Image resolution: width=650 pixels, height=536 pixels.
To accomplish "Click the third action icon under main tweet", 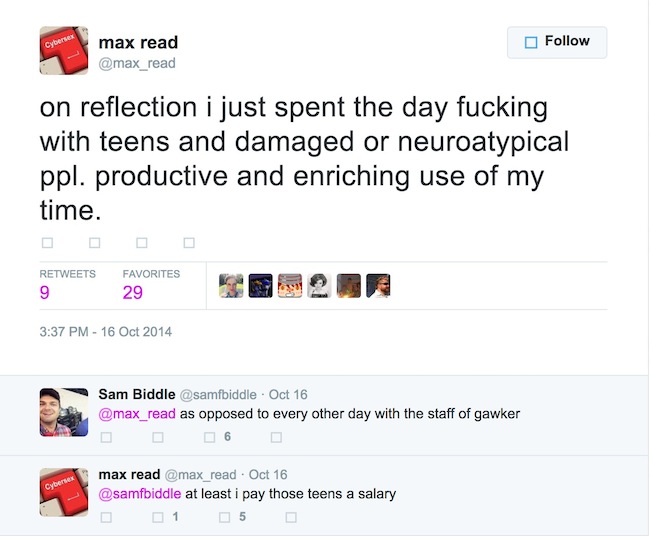I will [x=142, y=242].
